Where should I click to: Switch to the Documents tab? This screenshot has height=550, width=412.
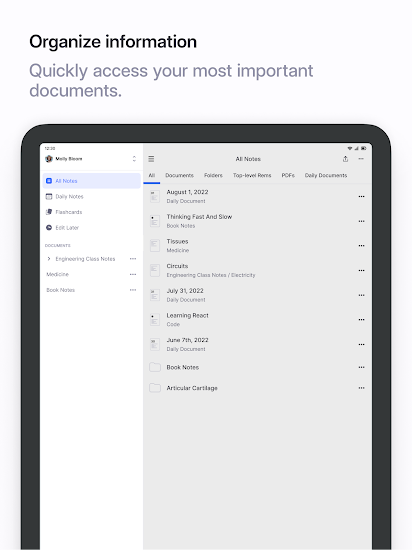click(179, 175)
